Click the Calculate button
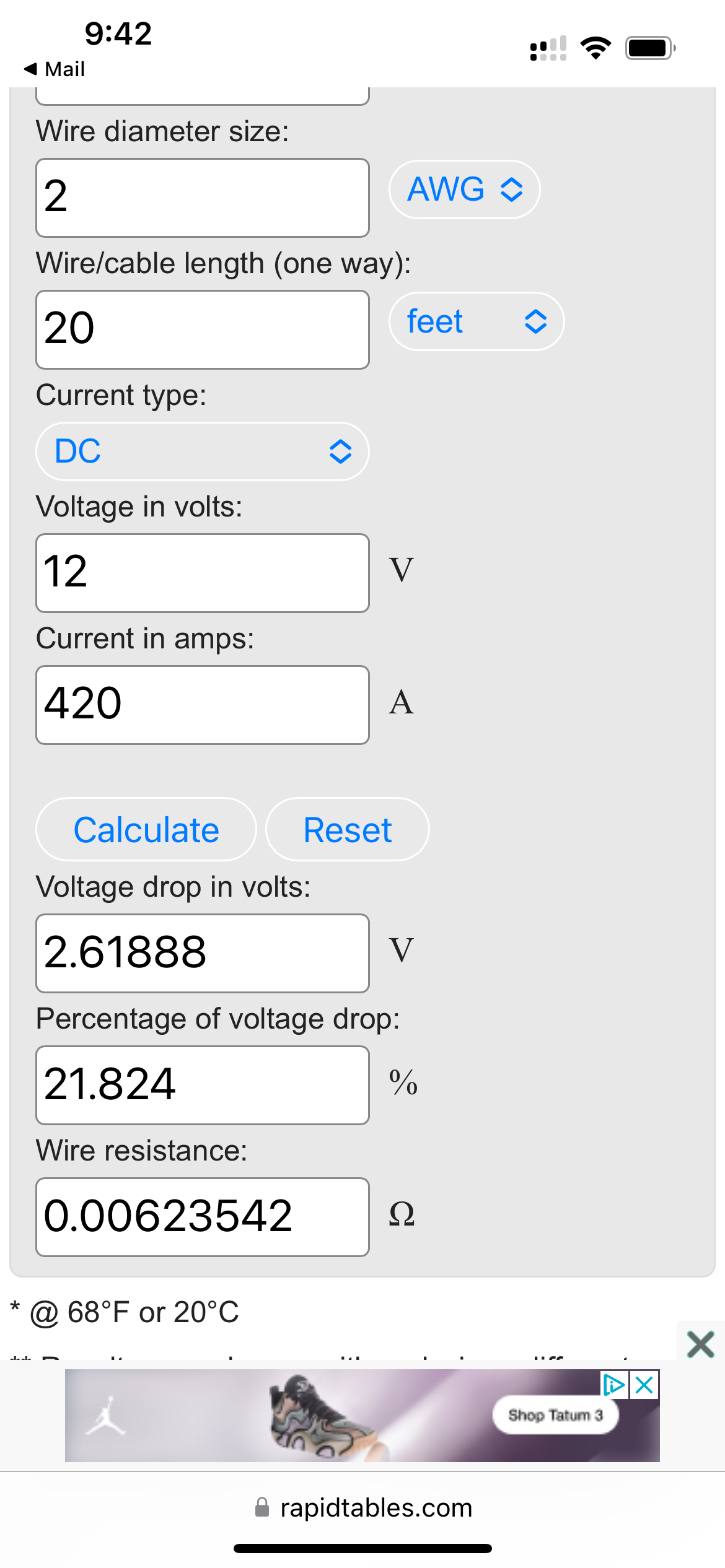 pos(146,829)
